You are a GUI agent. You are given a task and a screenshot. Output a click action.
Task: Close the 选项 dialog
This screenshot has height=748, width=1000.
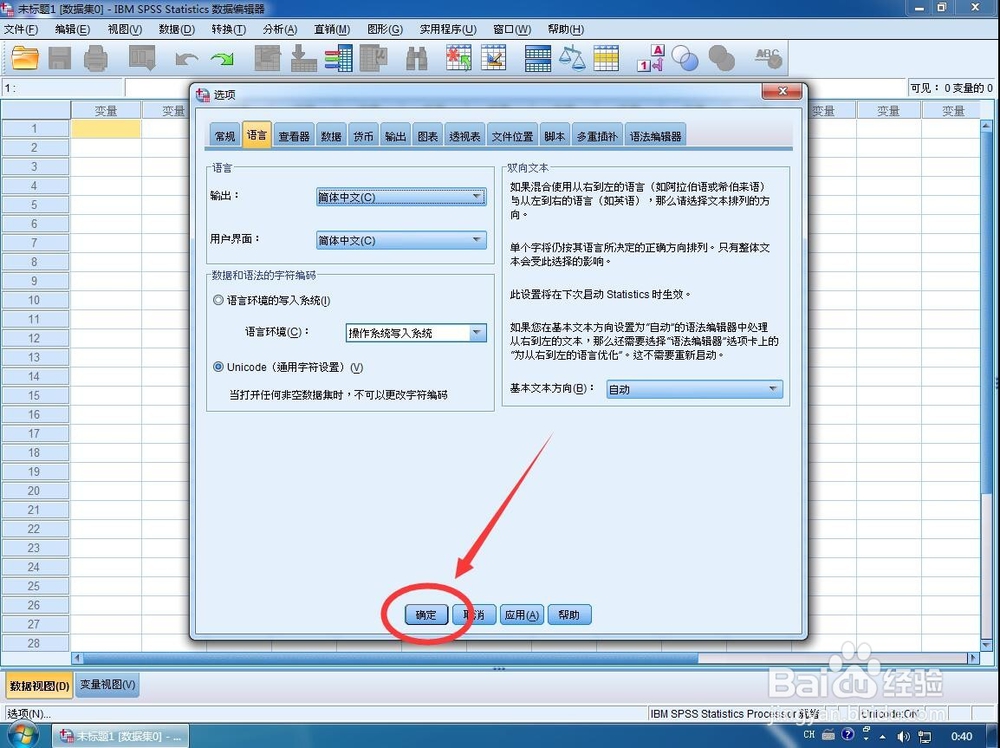coord(782,91)
